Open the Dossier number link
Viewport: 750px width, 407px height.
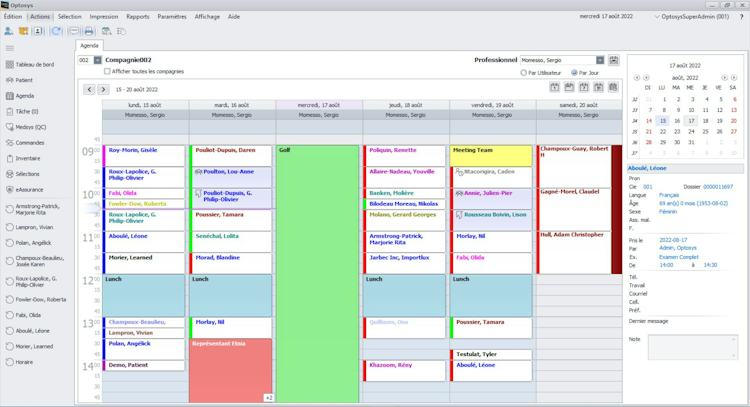(x=717, y=187)
